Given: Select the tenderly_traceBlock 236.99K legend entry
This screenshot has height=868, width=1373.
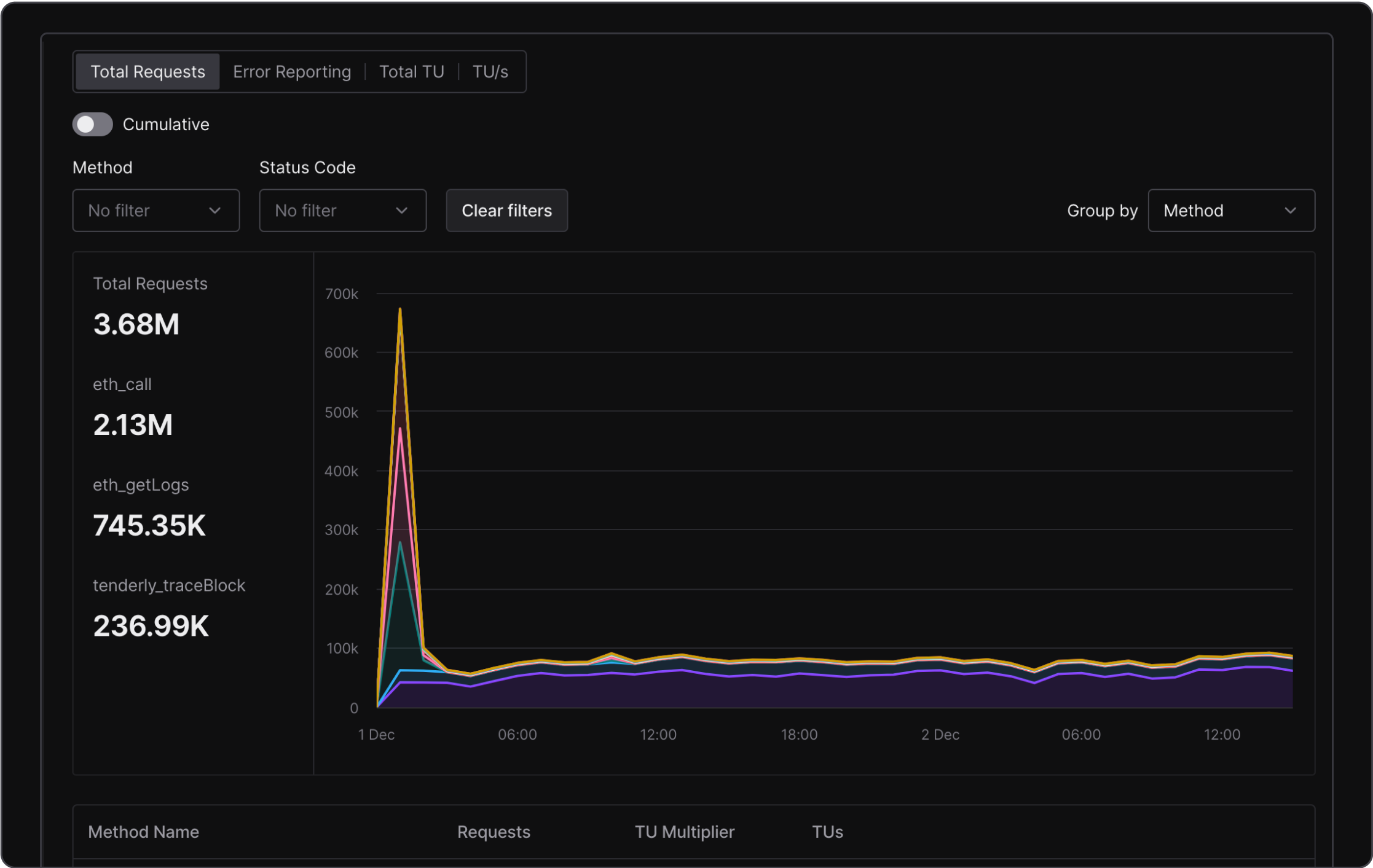Looking at the screenshot, I should [151, 625].
